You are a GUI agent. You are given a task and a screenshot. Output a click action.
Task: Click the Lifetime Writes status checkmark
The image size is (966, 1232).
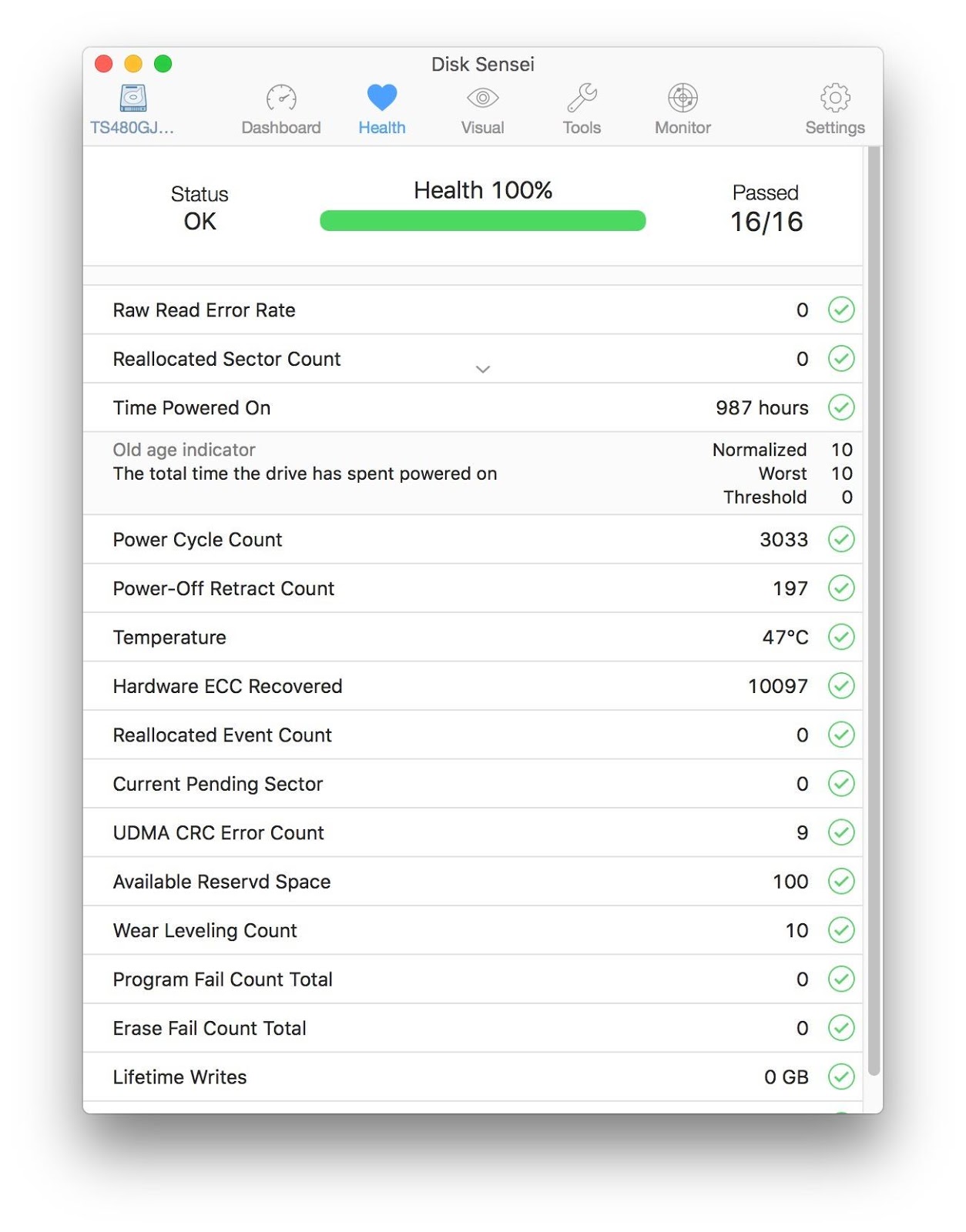pyautogui.click(x=841, y=1076)
